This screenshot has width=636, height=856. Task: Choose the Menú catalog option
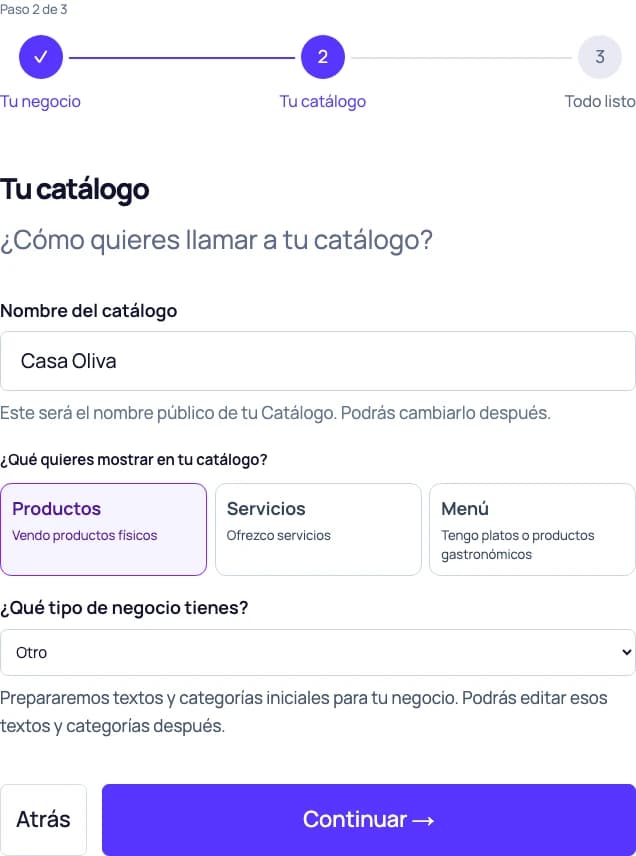(x=532, y=529)
